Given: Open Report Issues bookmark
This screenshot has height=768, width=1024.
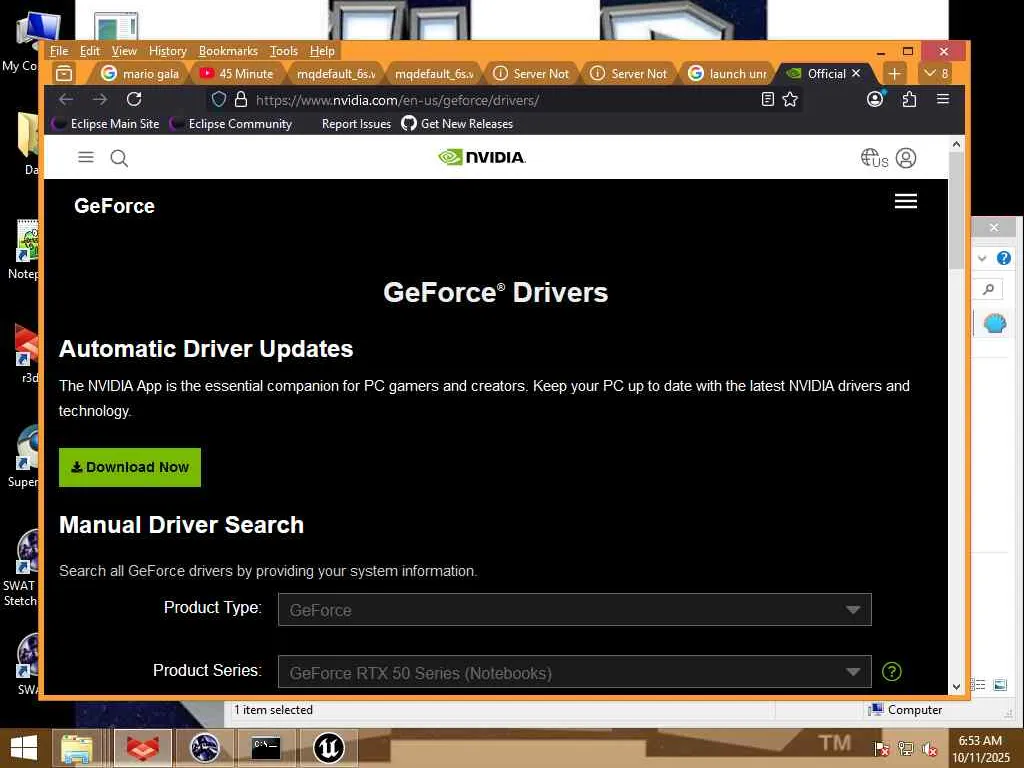Looking at the screenshot, I should click(356, 123).
